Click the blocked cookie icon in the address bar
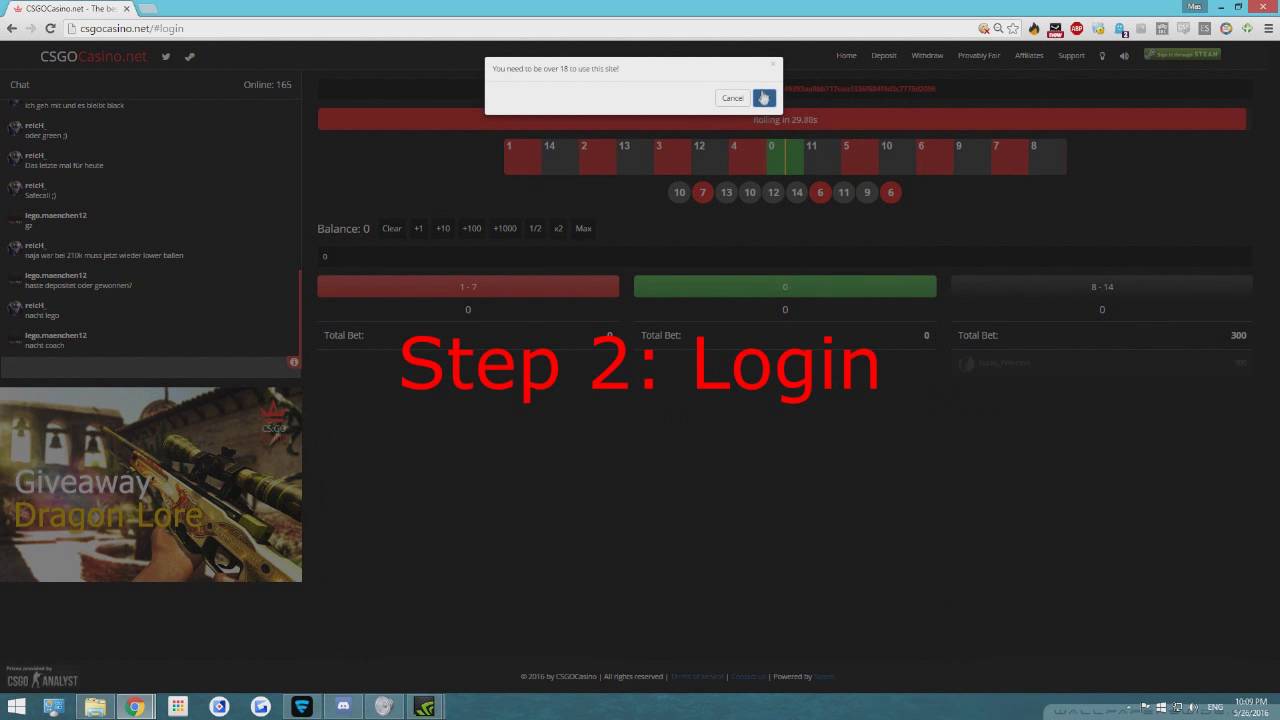Screen dimensions: 1280x720 tap(984, 29)
